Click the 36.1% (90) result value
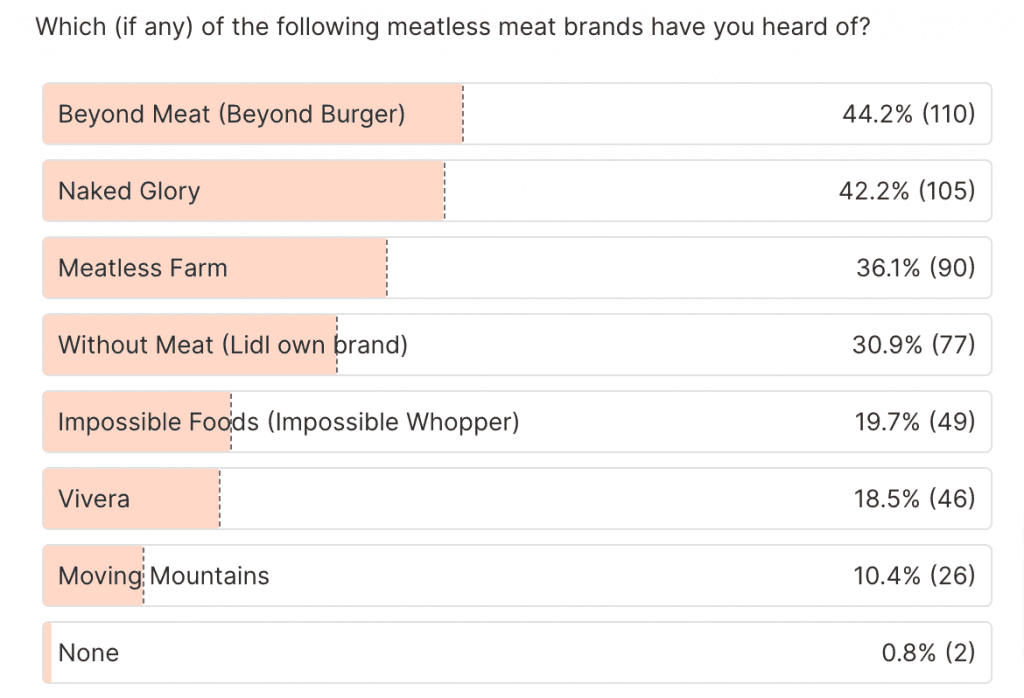Viewport: 1024px width, 698px height. pos(915,268)
